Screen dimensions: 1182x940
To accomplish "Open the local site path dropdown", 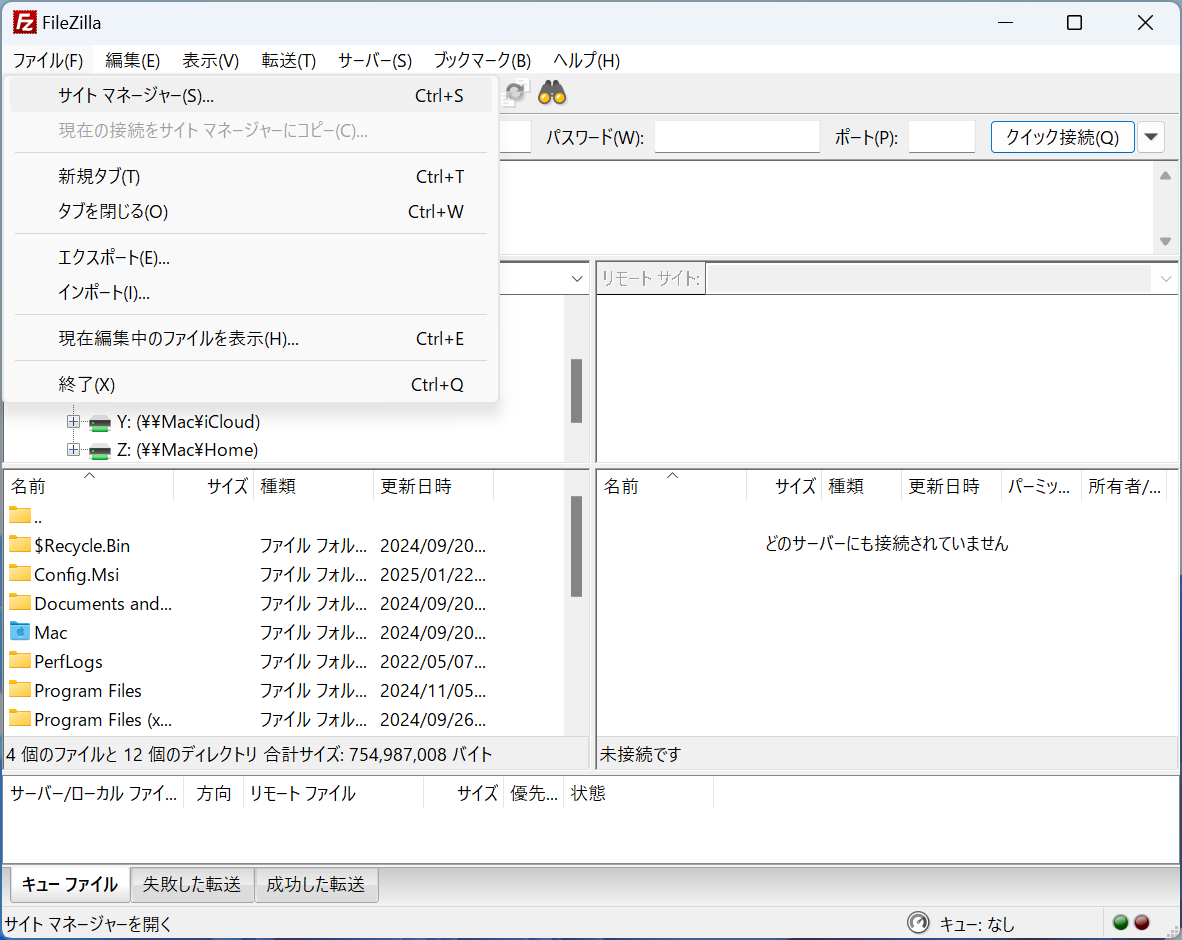I will click(577, 279).
